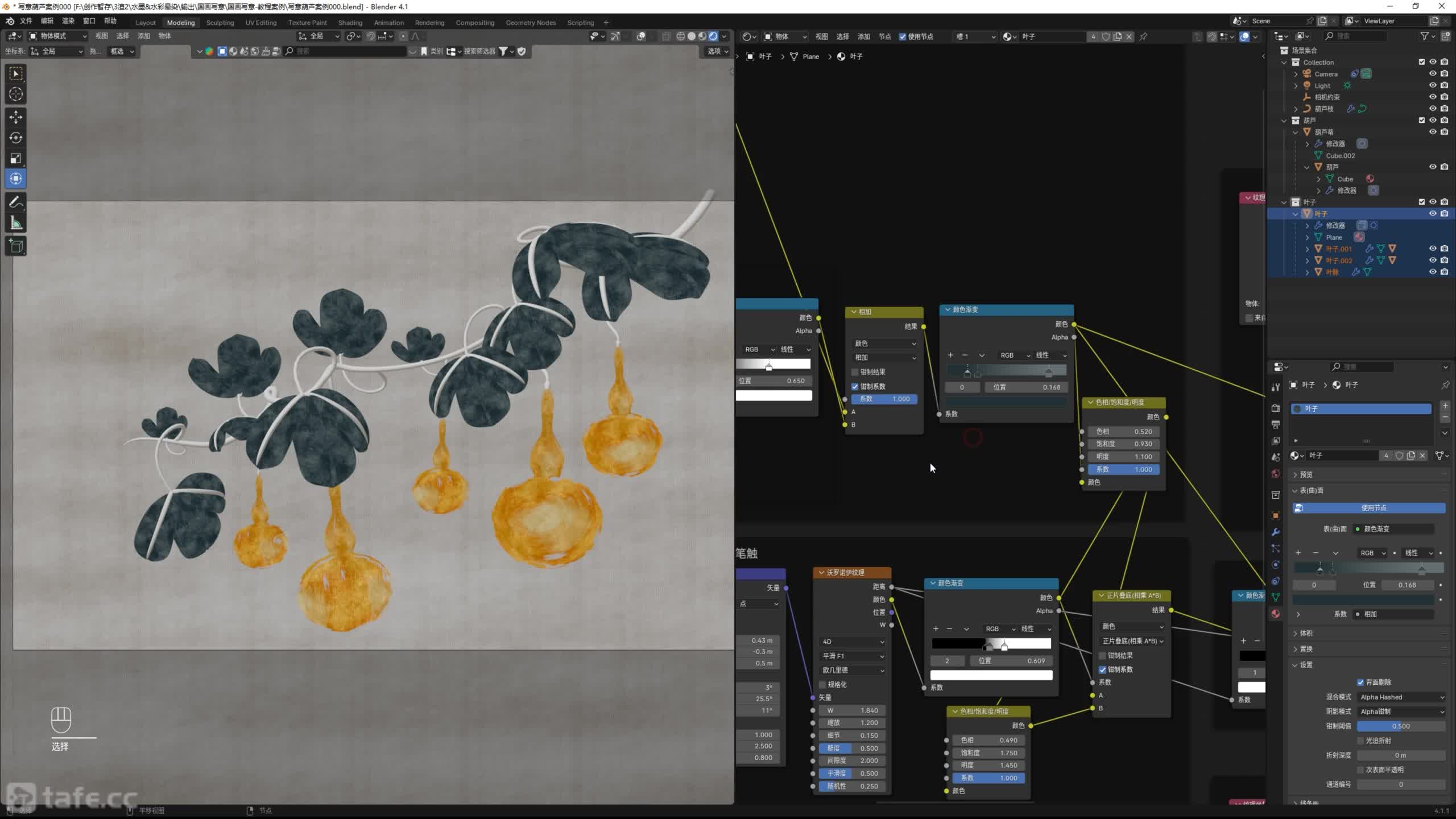This screenshot has height=819, width=1456.
Task: Activate the Annotate pencil tool
Action: [x=16, y=202]
